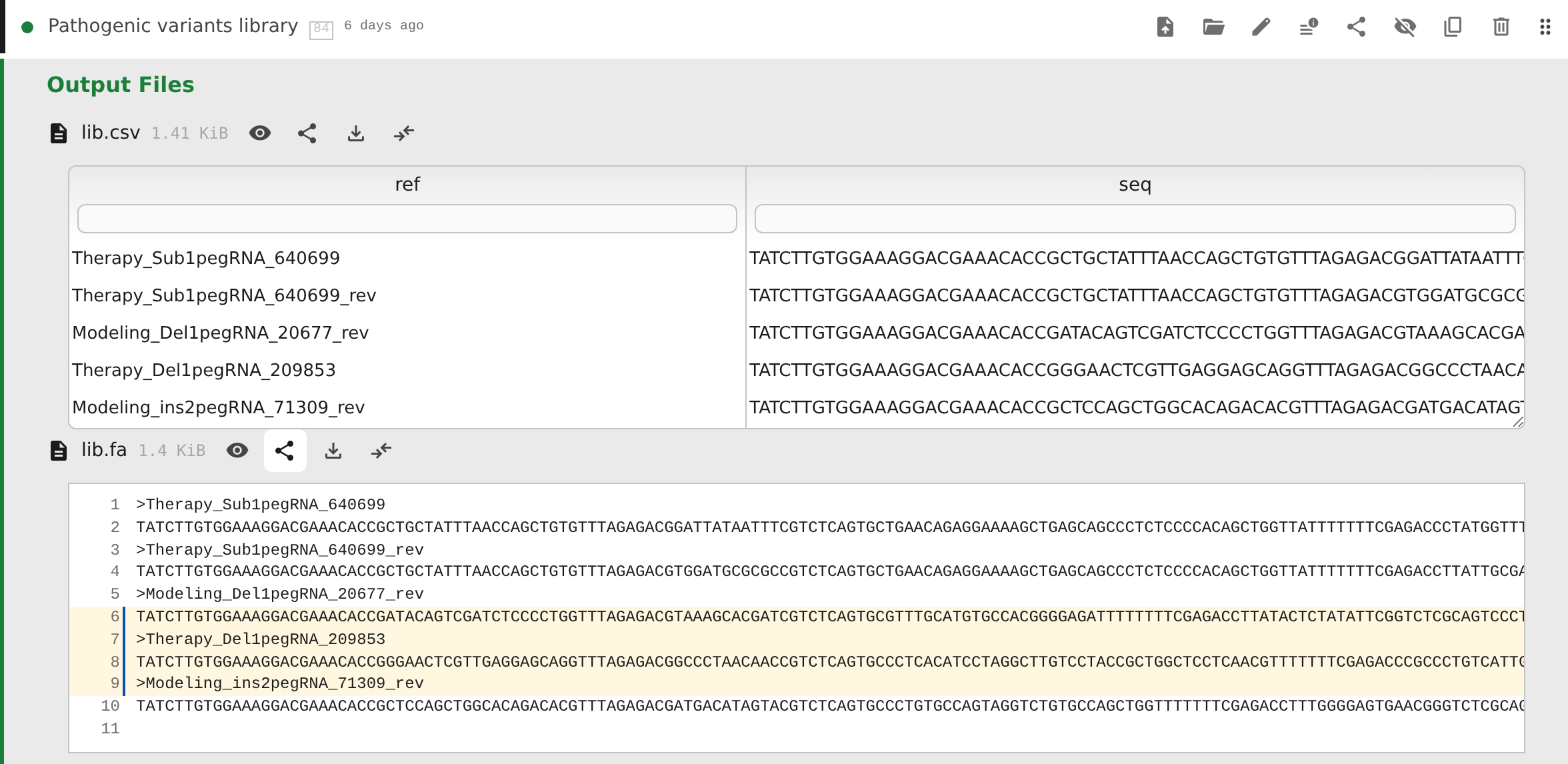
Task: Click line 7 >Therapy_Del1pegRNA_209853 in lib.fa
Action: pyautogui.click(x=261, y=639)
